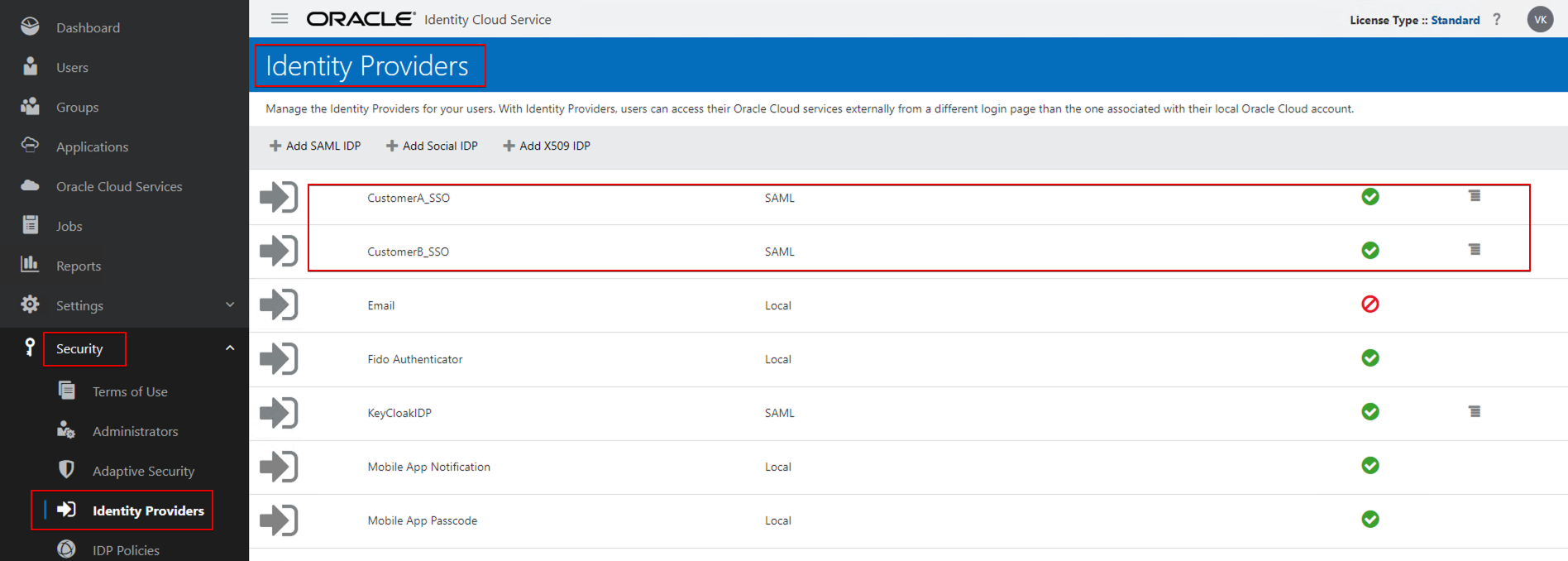Screen dimensions: 1568x561
Task: Open the help question mark icon
Action: (1496, 19)
